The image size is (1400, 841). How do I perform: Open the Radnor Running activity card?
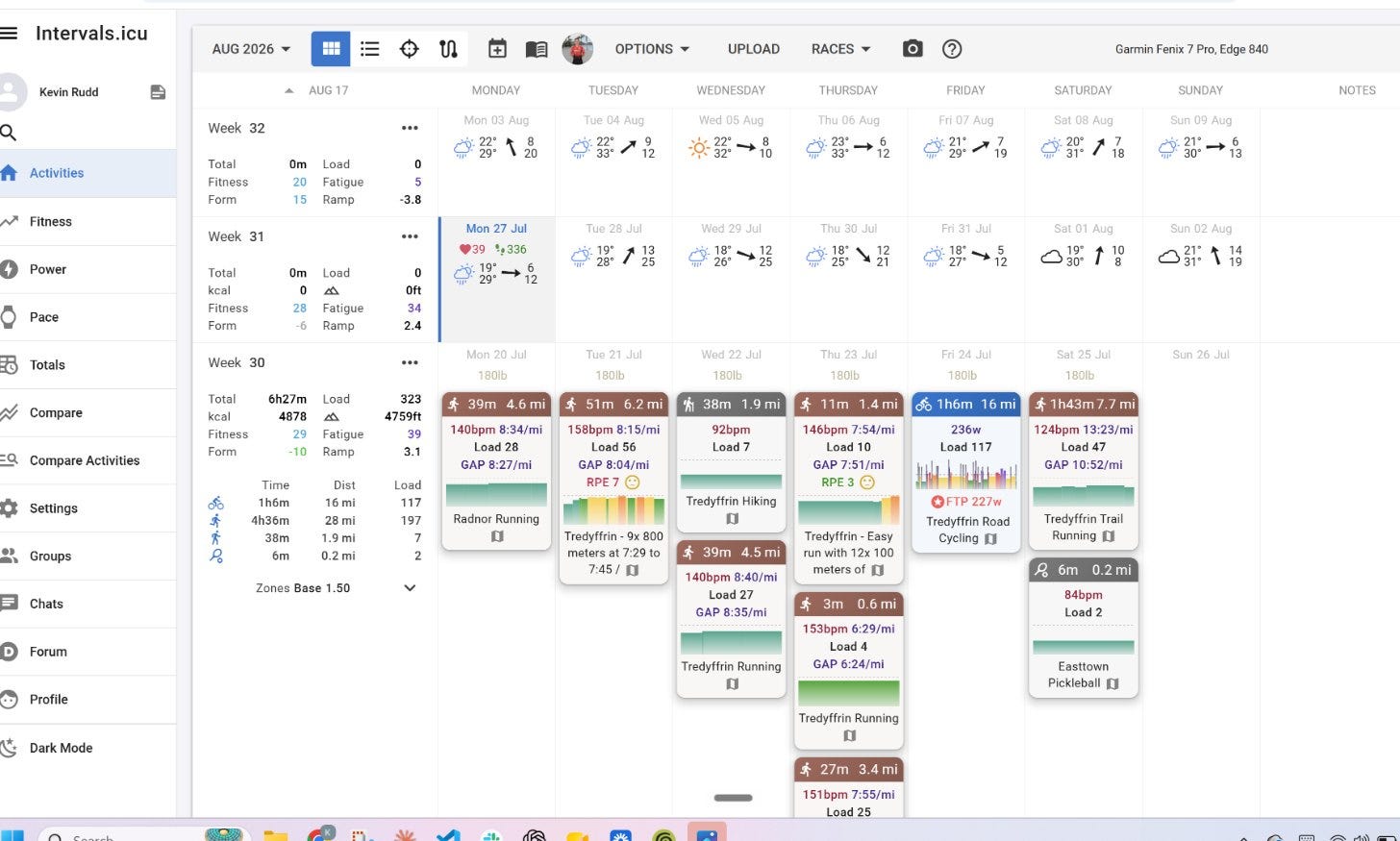pyautogui.click(x=496, y=471)
